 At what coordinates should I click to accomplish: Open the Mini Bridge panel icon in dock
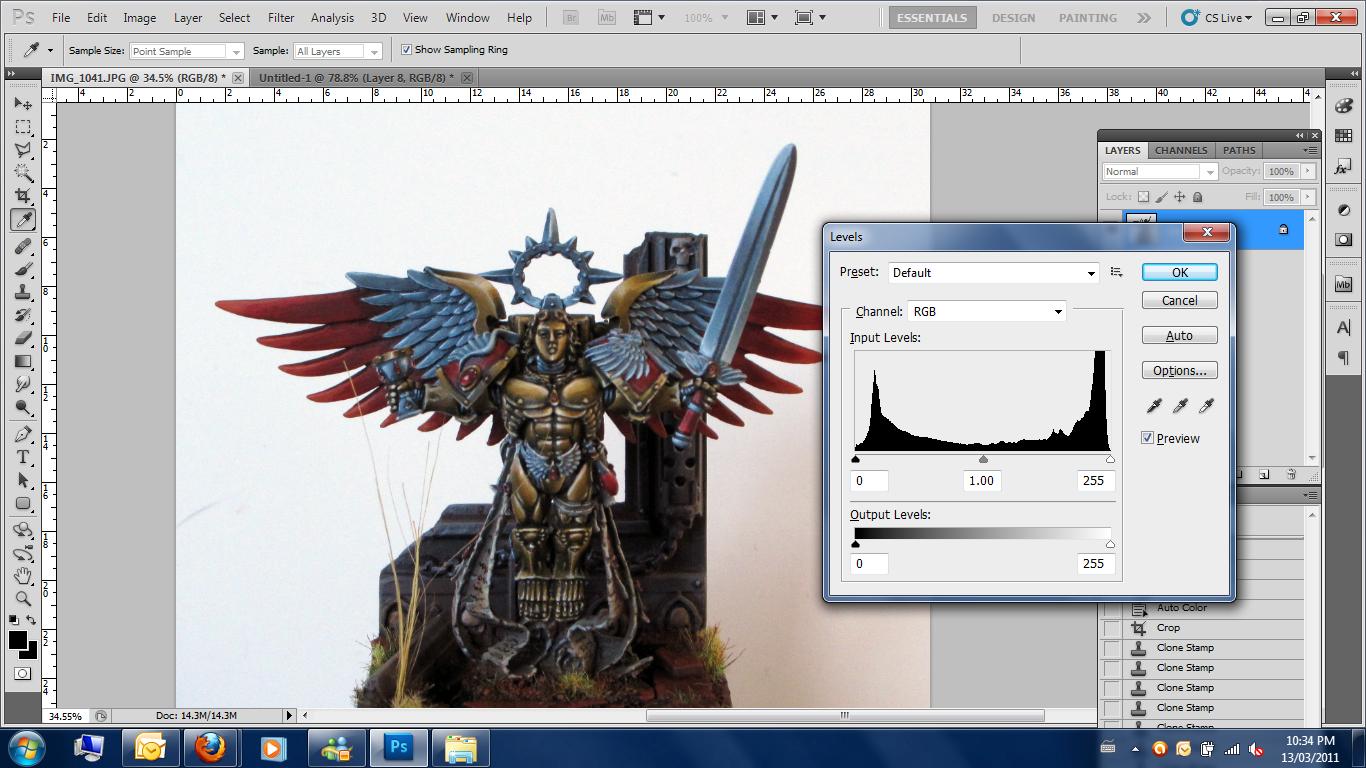click(x=1343, y=284)
